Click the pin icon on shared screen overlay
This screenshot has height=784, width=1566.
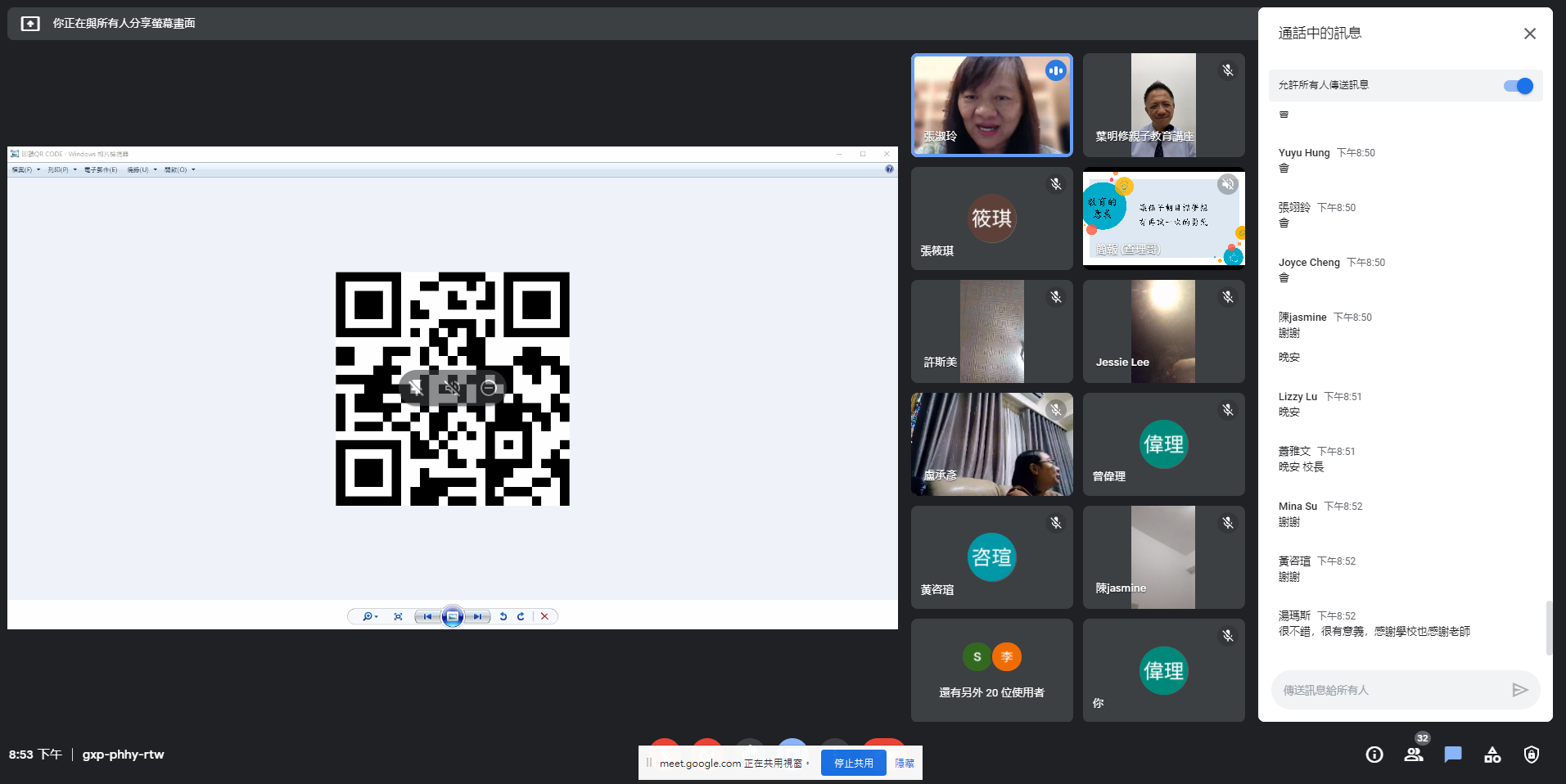(416, 387)
